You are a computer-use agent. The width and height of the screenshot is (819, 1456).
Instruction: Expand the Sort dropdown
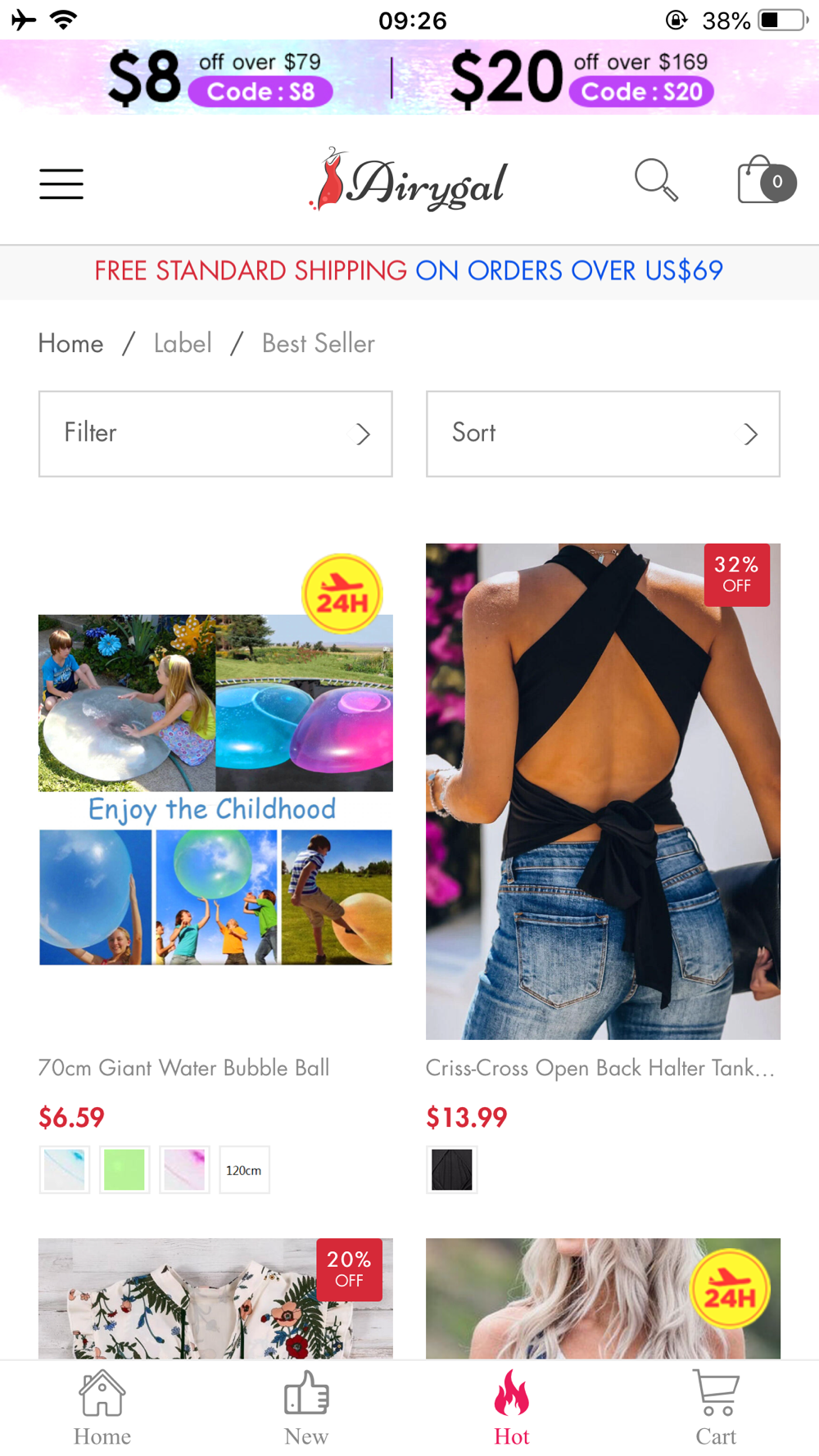pyautogui.click(x=603, y=433)
